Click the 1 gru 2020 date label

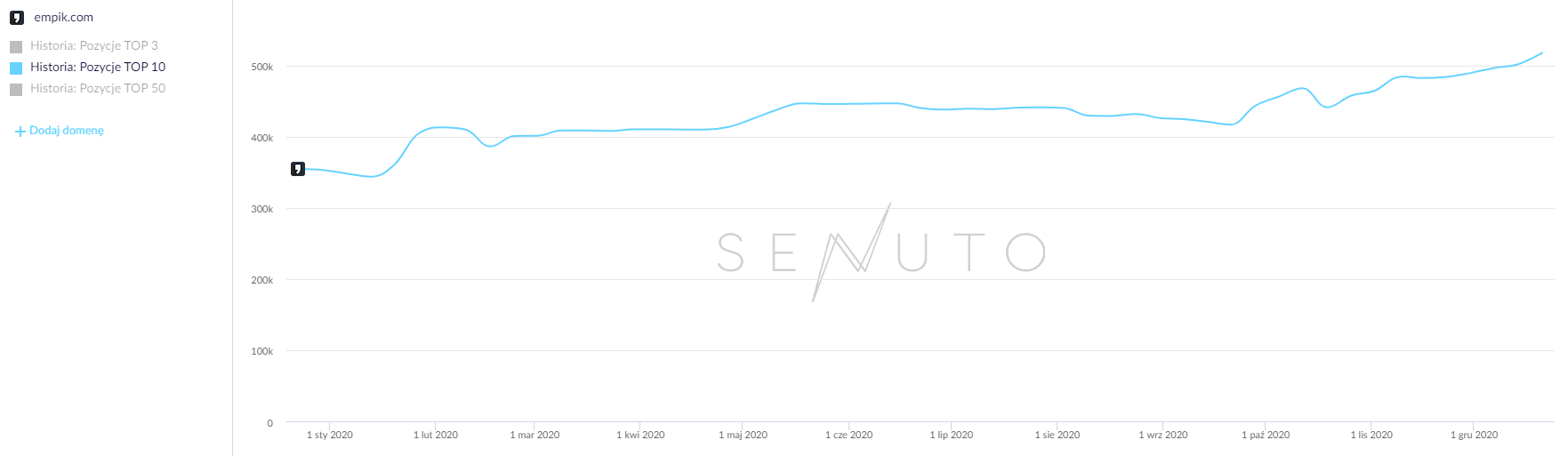pos(1474,435)
